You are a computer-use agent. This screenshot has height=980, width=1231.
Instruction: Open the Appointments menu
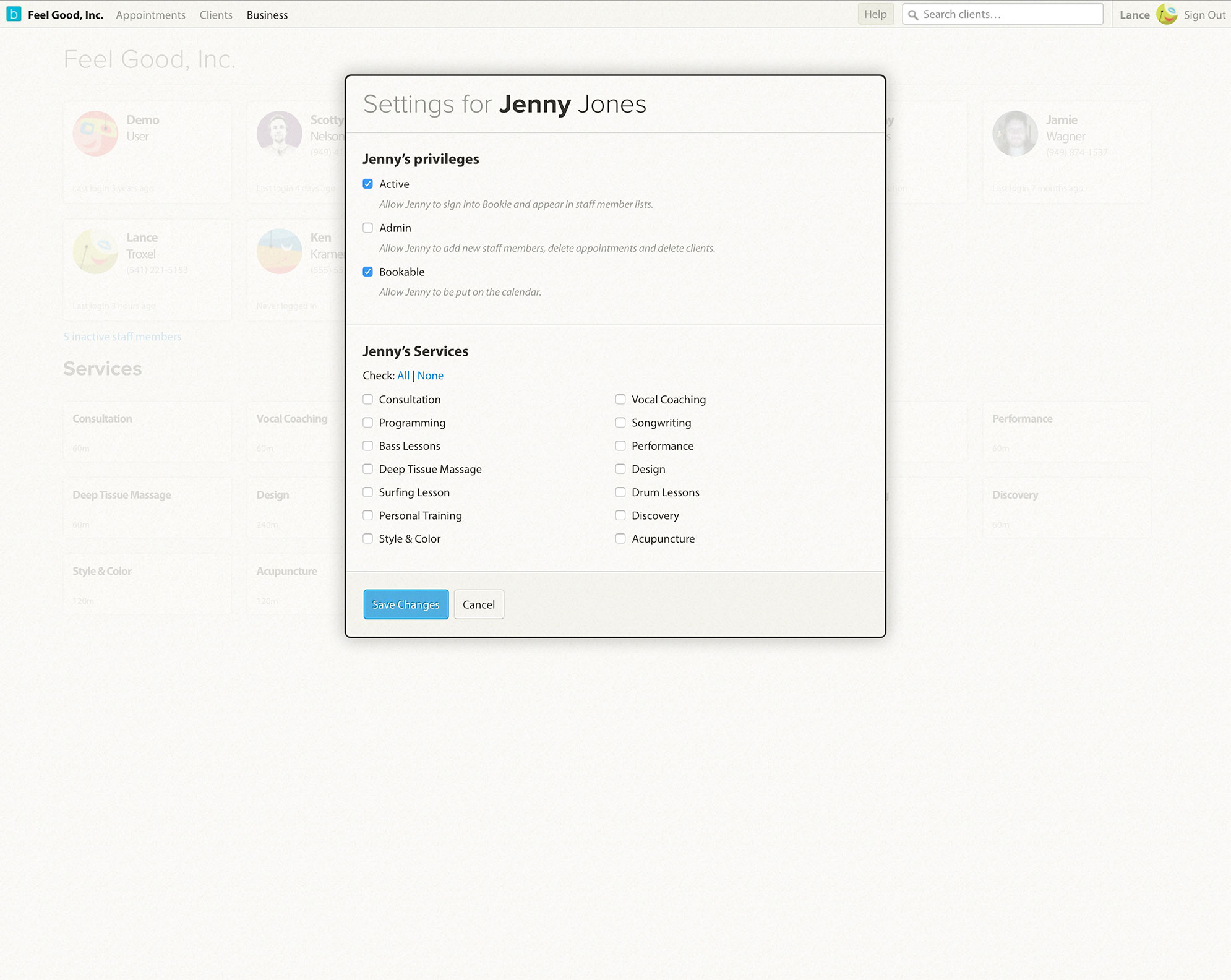150,14
